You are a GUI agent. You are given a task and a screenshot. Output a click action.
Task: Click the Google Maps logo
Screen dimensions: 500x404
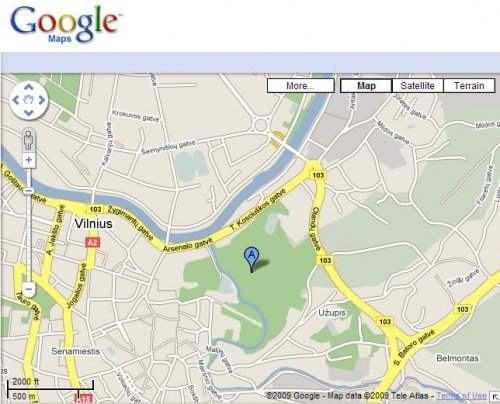coord(65,25)
